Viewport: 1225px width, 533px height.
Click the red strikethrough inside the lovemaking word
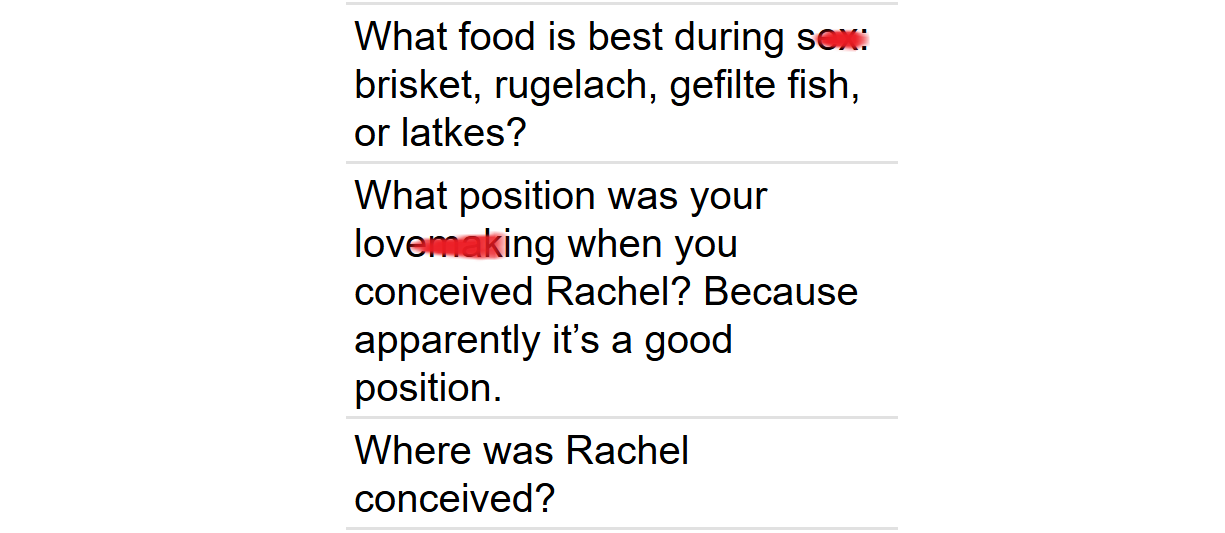458,244
